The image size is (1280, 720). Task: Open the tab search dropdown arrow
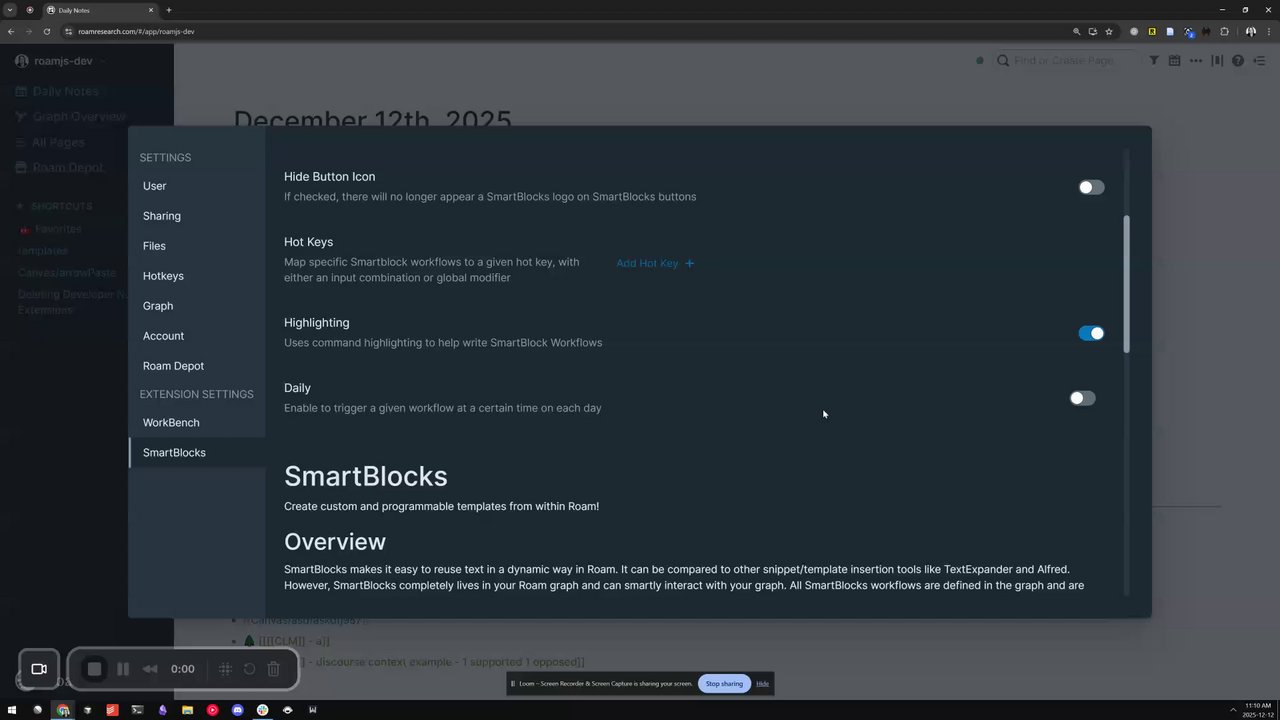10,10
